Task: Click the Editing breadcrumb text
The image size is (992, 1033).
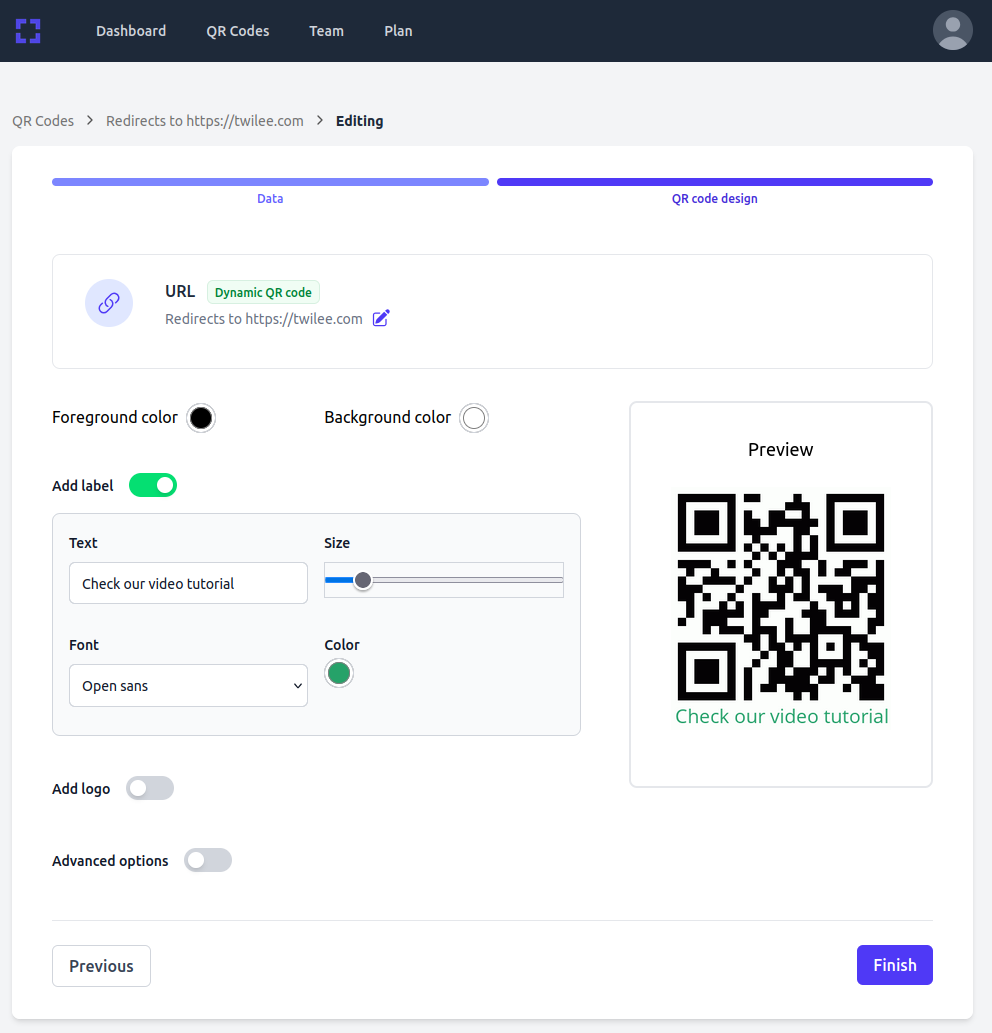Action: 360,121
